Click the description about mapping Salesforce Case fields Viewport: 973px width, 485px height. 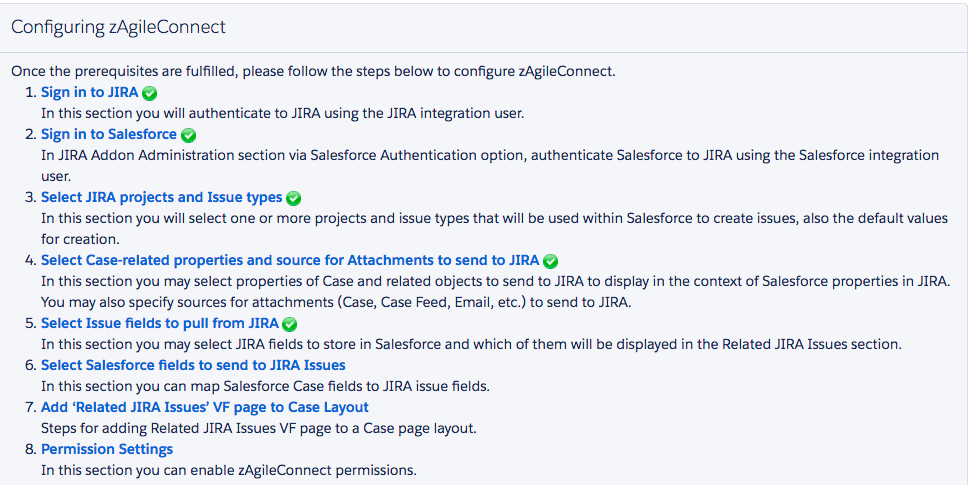click(266, 386)
